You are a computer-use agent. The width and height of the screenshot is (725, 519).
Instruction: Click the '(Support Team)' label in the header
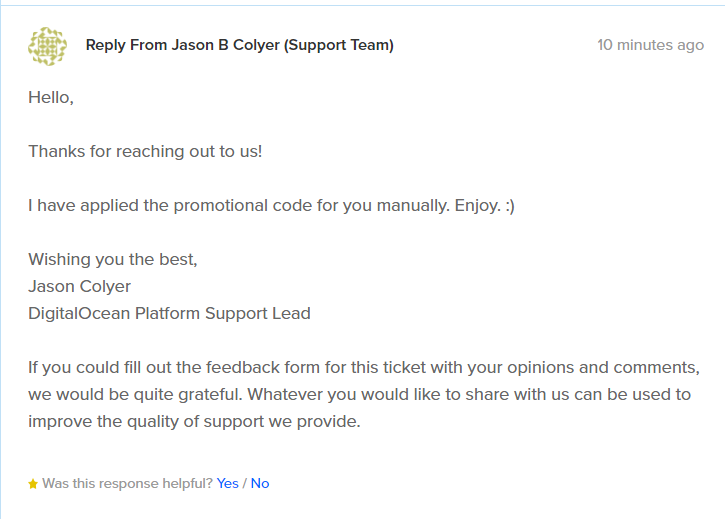pyautogui.click(x=339, y=45)
